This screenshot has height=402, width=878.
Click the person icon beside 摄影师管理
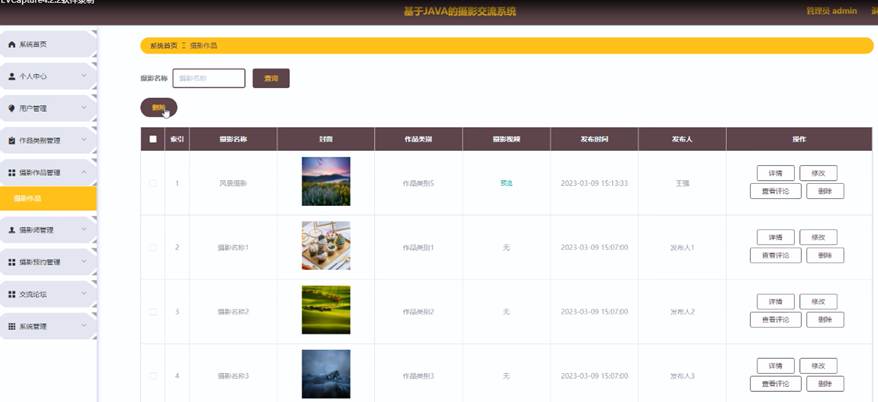(12, 230)
